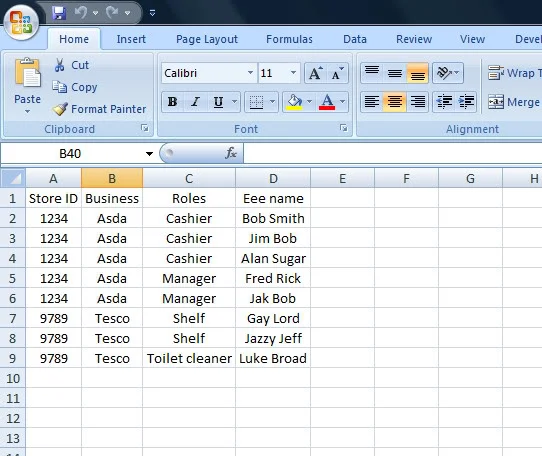The image size is (542, 456).
Task: Select column D header
Action: 273,178
